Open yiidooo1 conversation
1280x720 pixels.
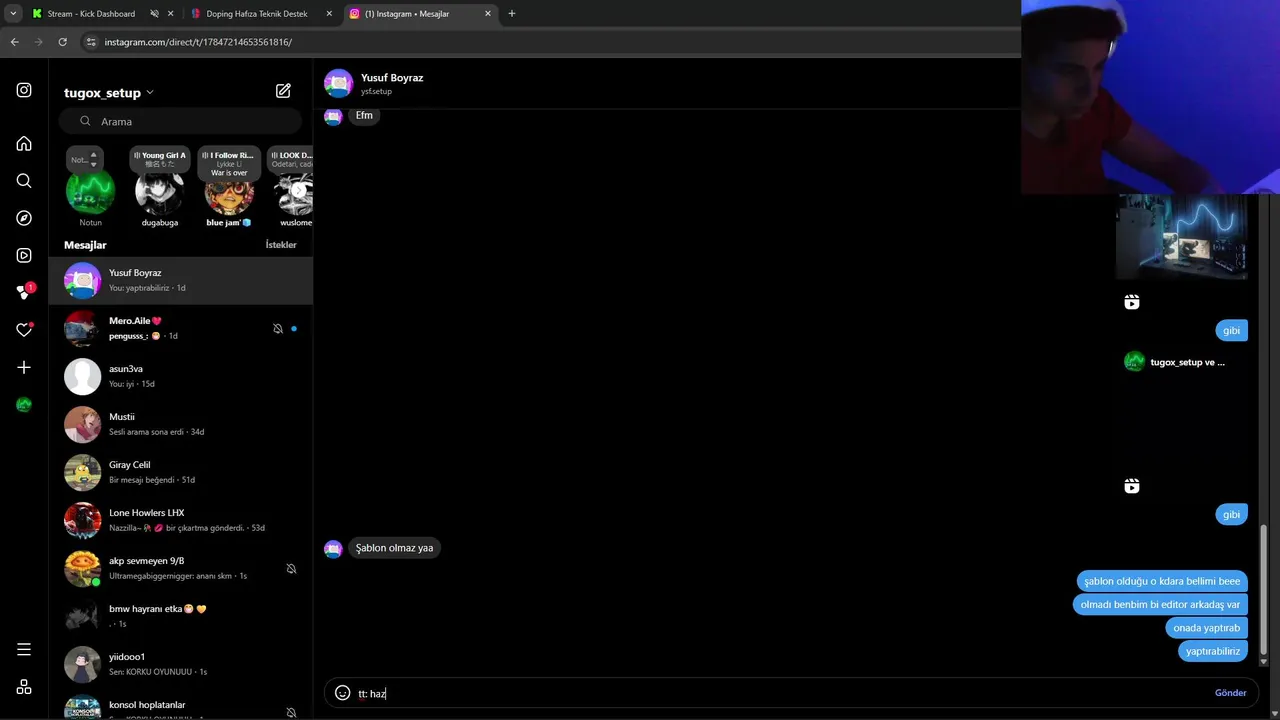(x=181, y=664)
